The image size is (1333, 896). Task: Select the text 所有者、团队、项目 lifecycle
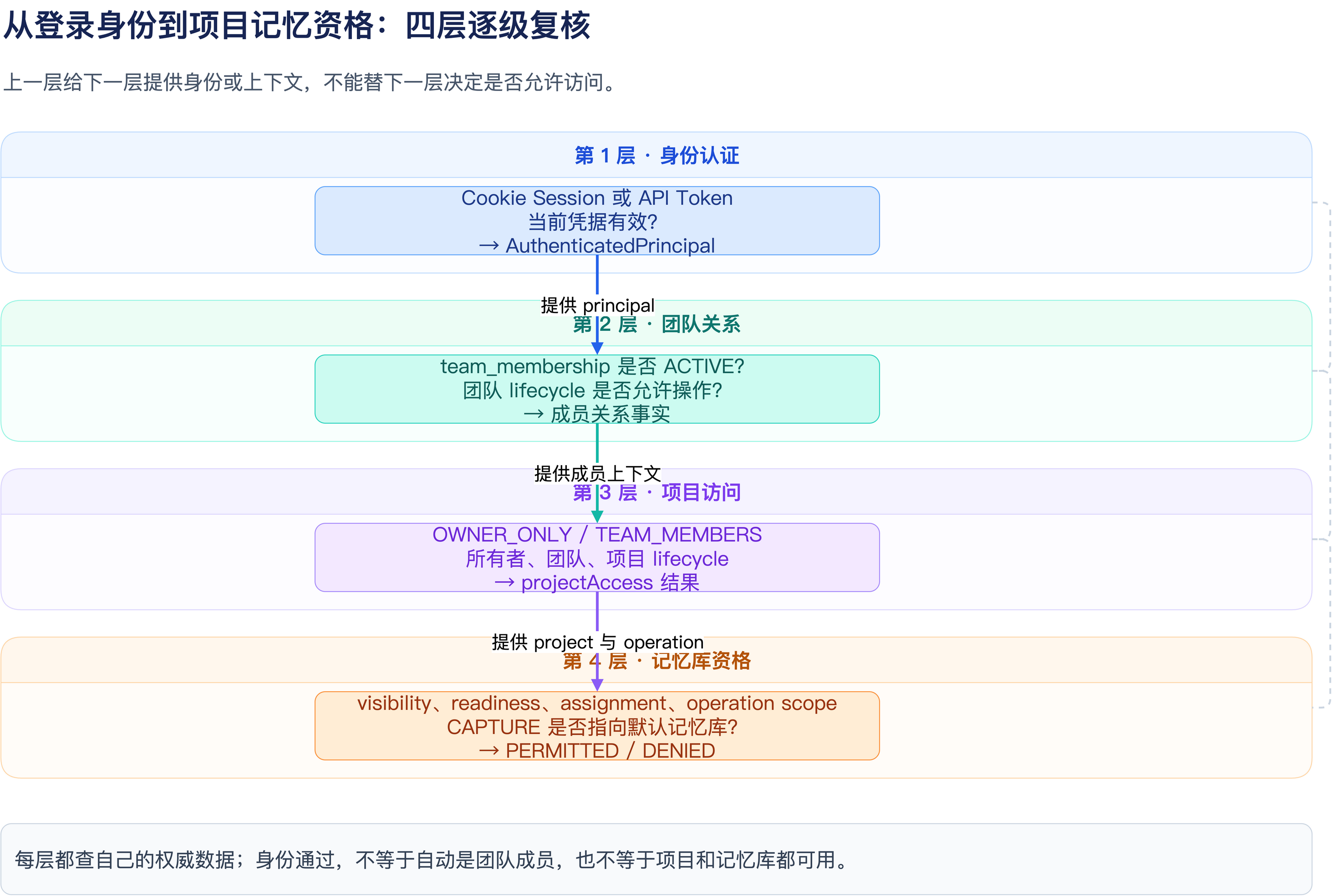[597, 558]
